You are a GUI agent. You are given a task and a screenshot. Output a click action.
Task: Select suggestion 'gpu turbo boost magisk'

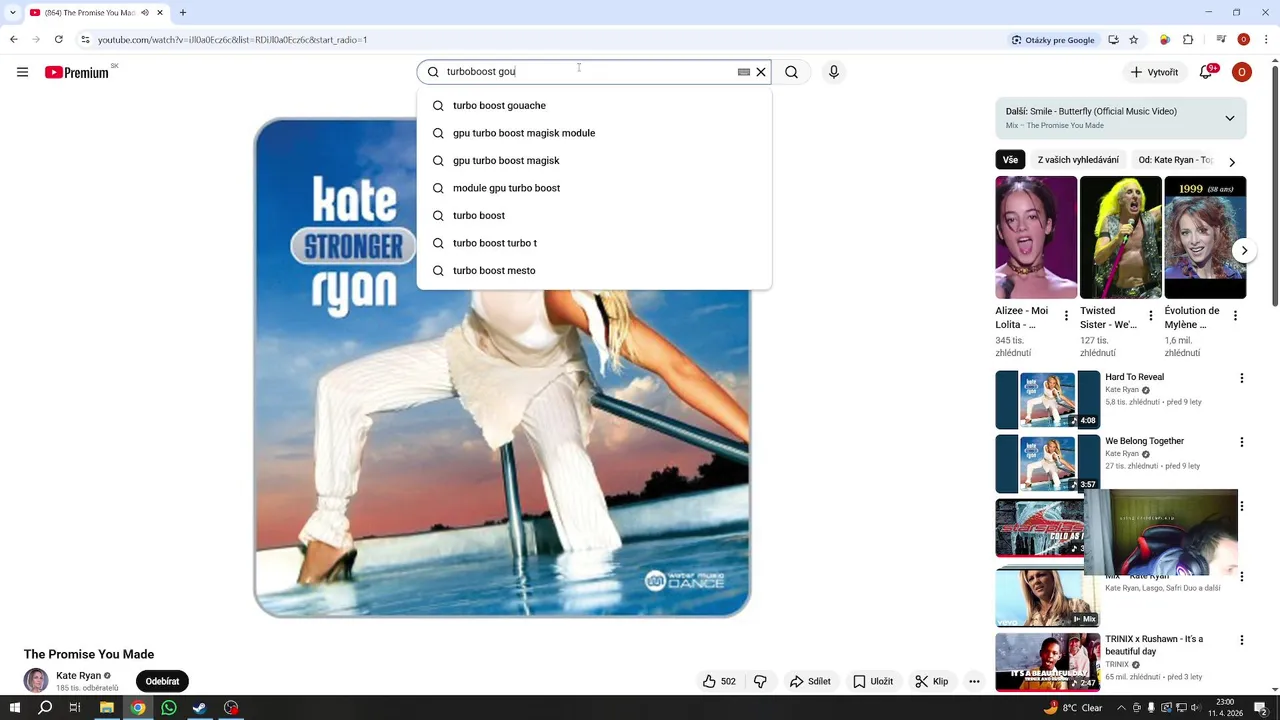tap(594, 160)
